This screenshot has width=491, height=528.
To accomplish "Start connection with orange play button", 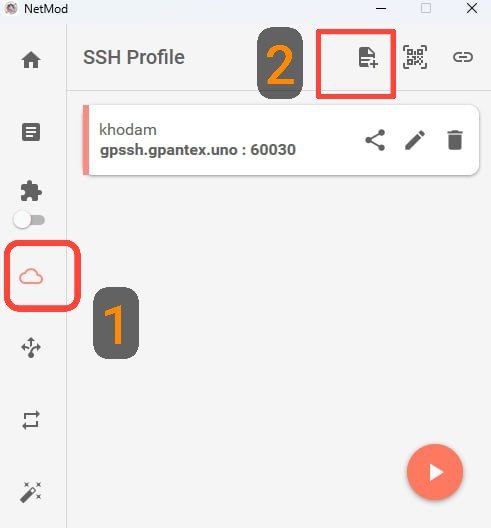I will [x=435, y=472].
